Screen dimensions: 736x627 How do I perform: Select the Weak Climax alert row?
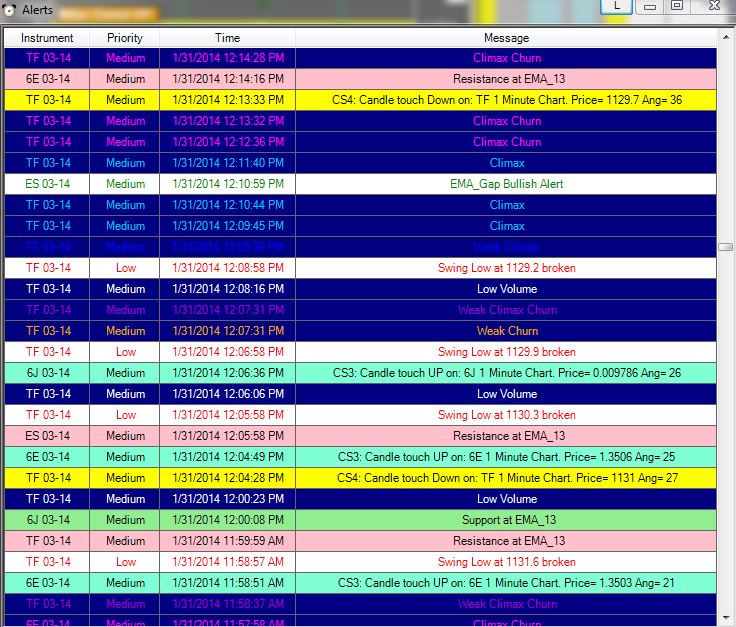click(360, 247)
